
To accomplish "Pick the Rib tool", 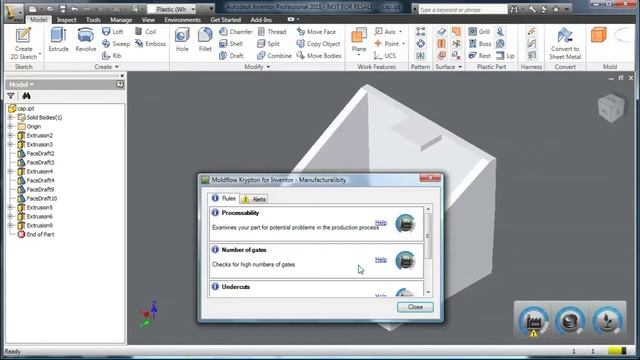I will 112,56.
